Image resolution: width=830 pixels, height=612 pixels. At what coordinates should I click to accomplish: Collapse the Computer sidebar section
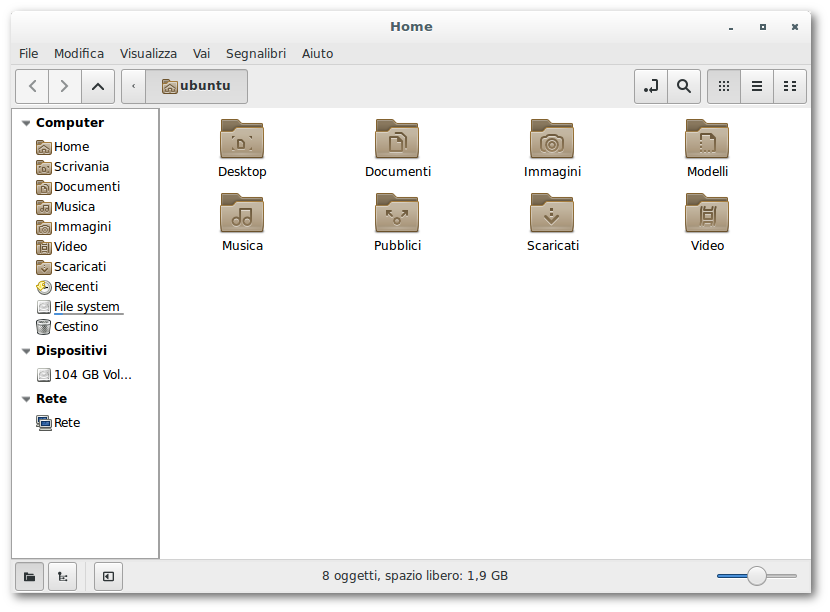26,123
